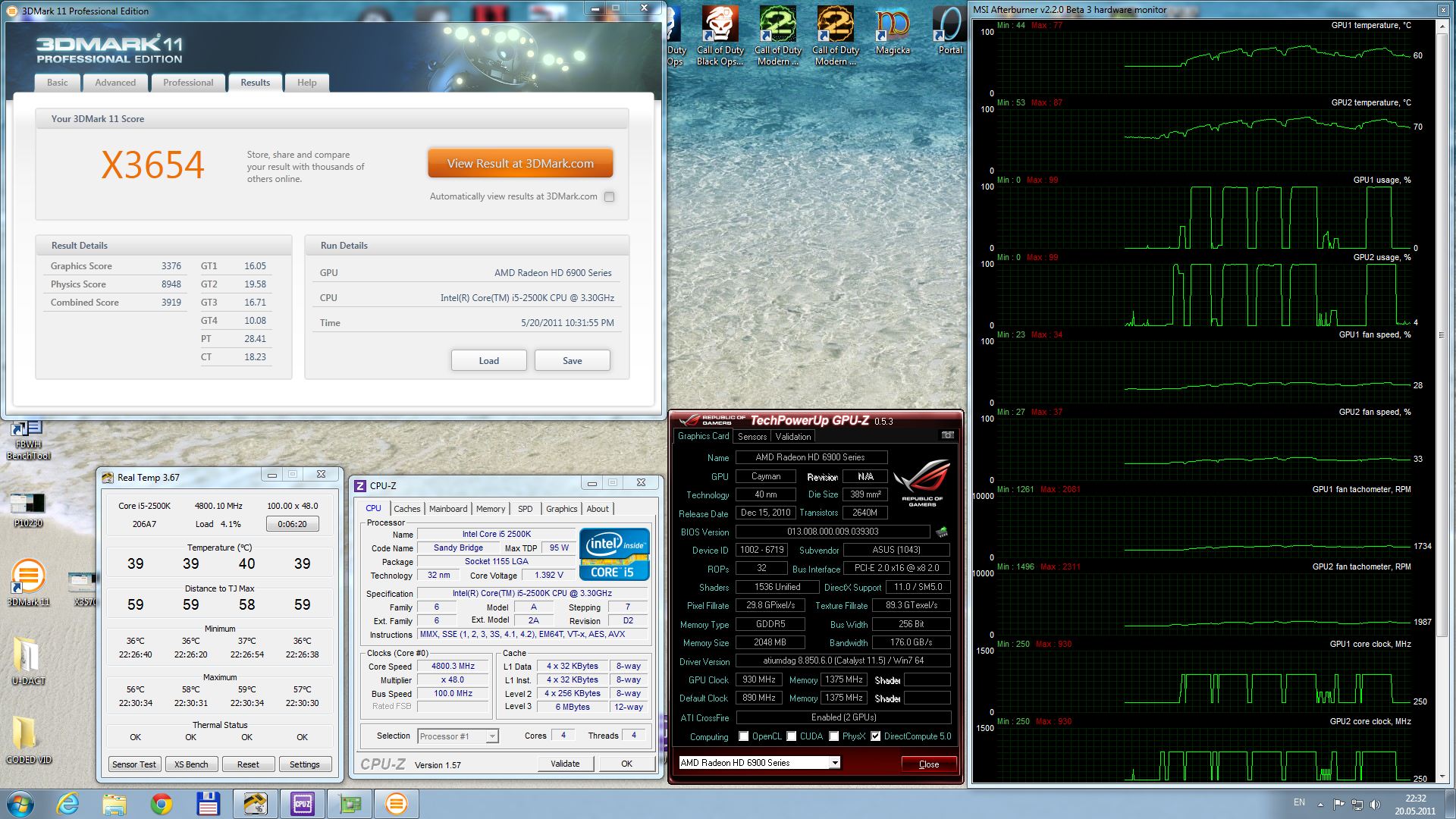This screenshot has height=819, width=1456.
Task: Open the Memory tab in CPU-Z
Action: point(491,509)
